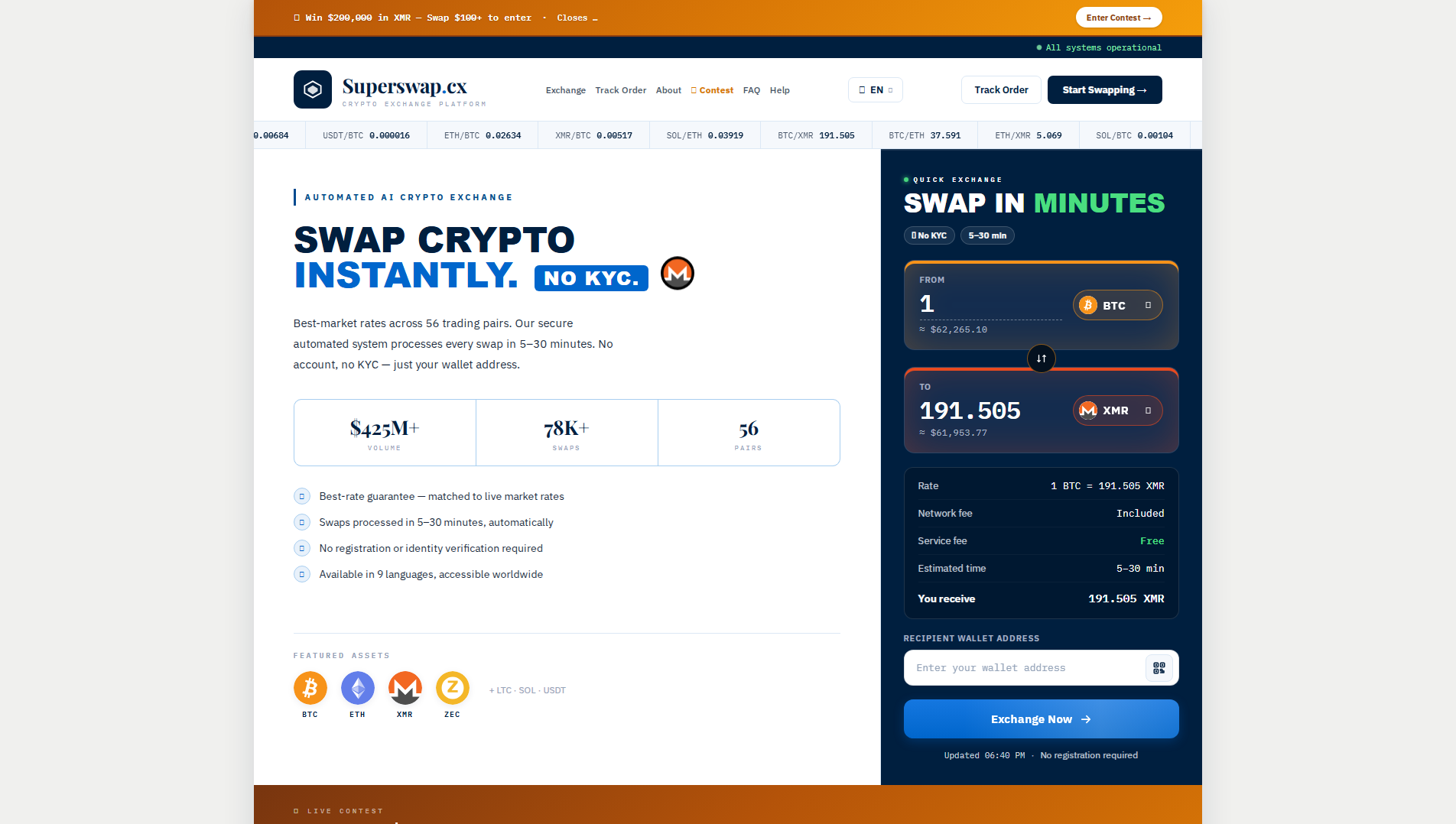Open the EN language selector
This screenshot has width=1456, height=824.
click(876, 89)
